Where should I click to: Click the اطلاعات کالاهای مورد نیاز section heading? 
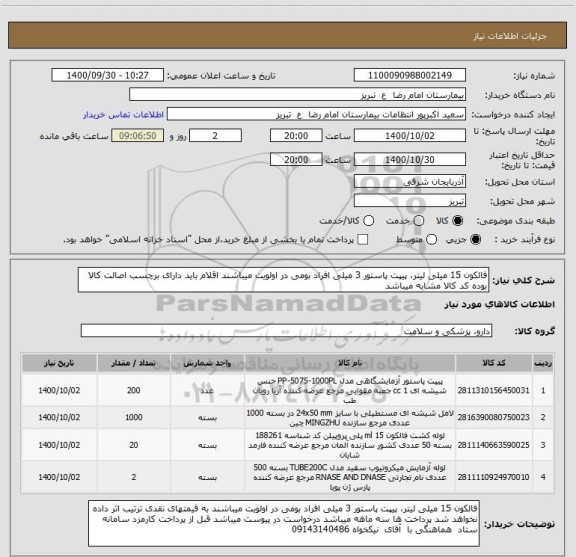(x=500, y=305)
